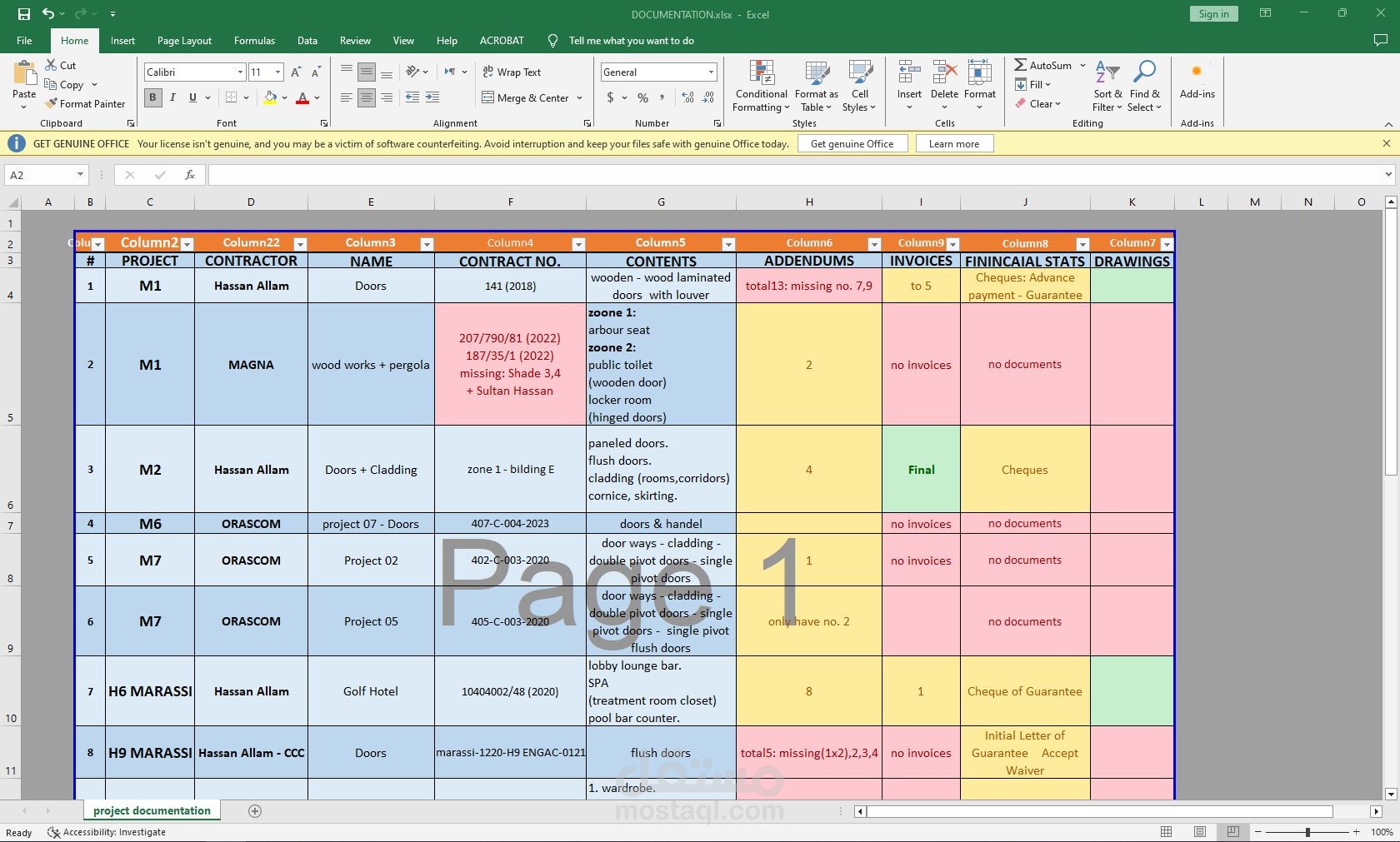Open the Column2 filter dropdown
The image size is (1400, 842).
click(187, 244)
